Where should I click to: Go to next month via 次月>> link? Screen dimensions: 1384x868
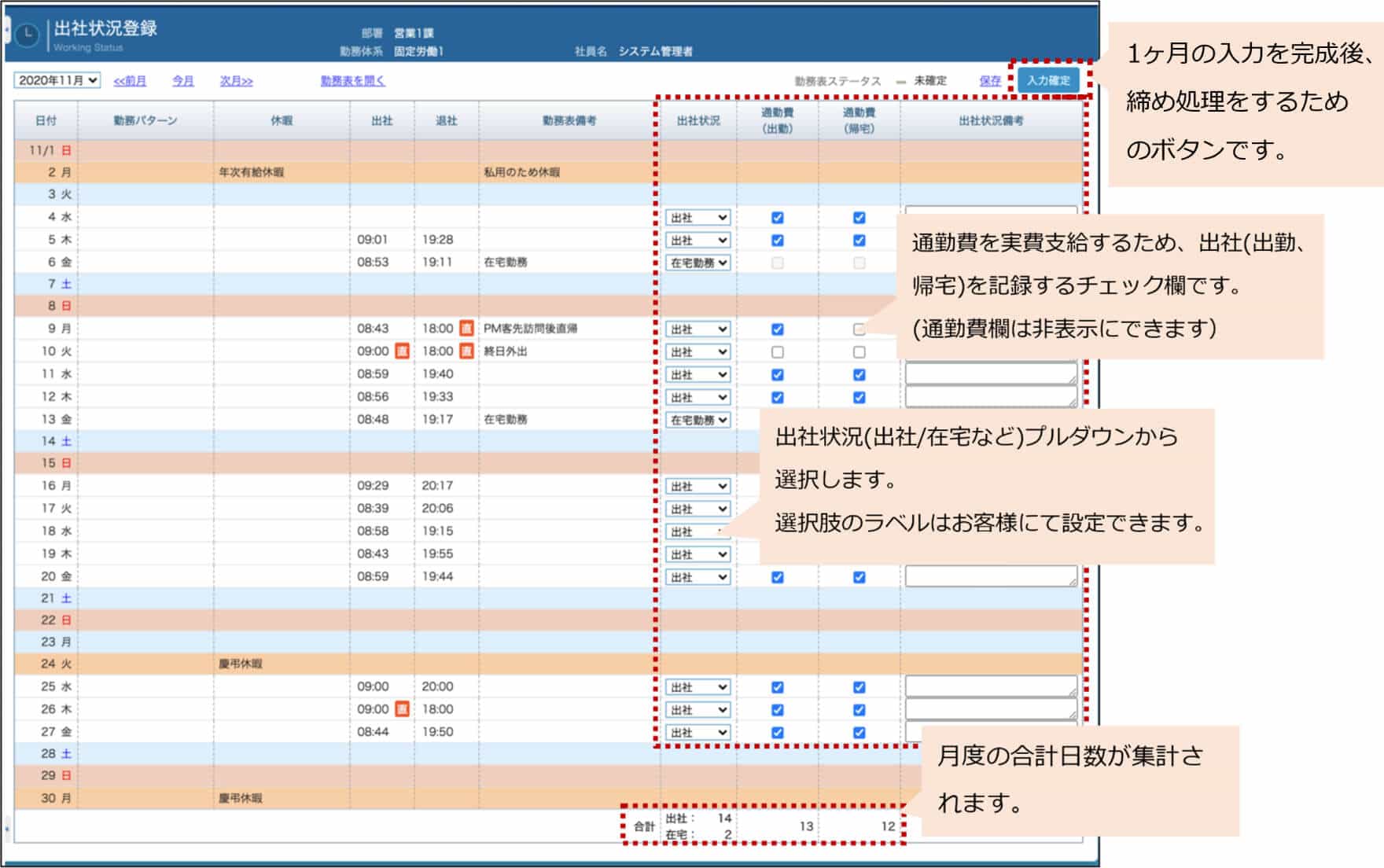coord(236,81)
